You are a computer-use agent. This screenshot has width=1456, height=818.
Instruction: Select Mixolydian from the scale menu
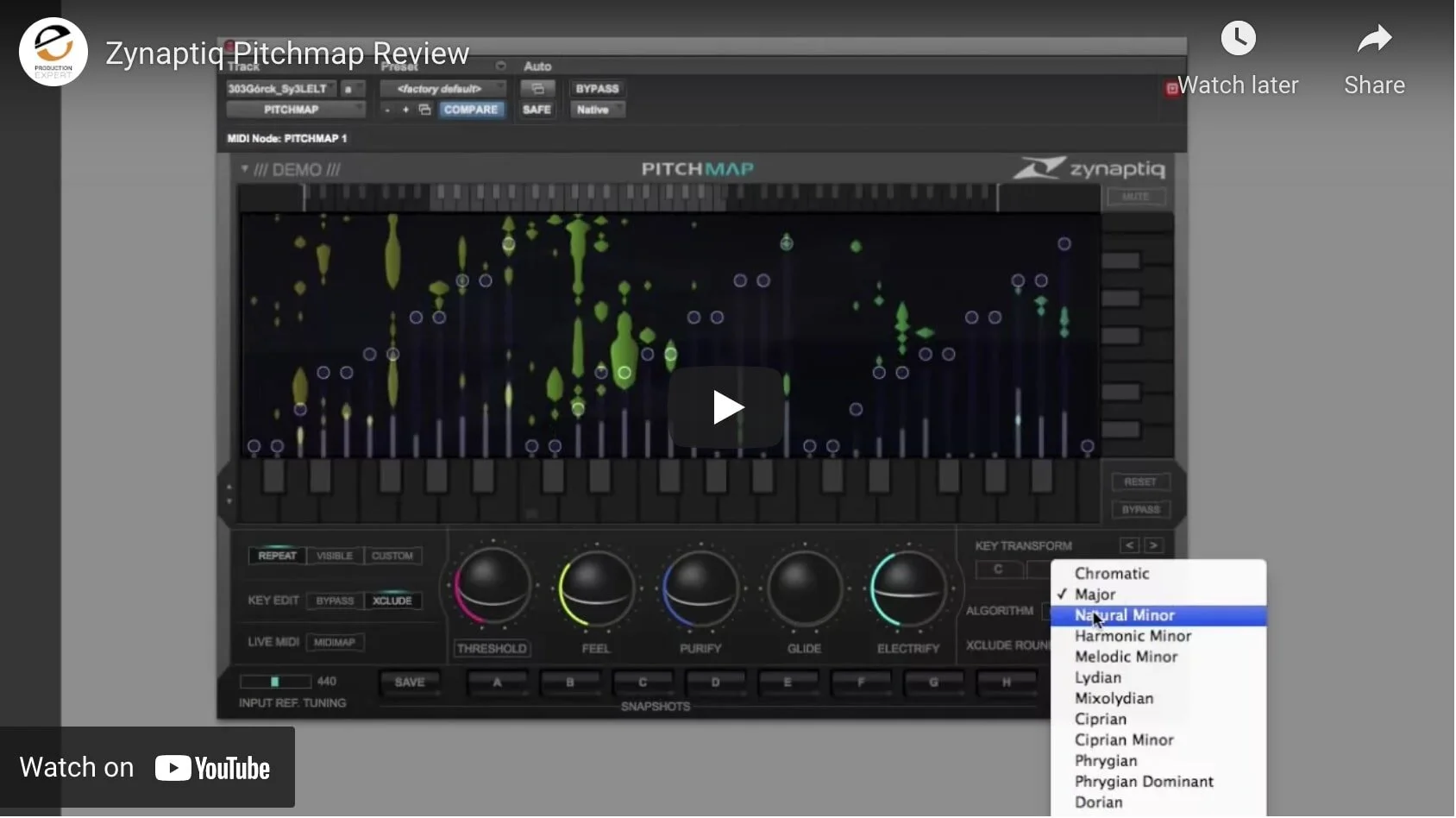(x=1158, y=698)
